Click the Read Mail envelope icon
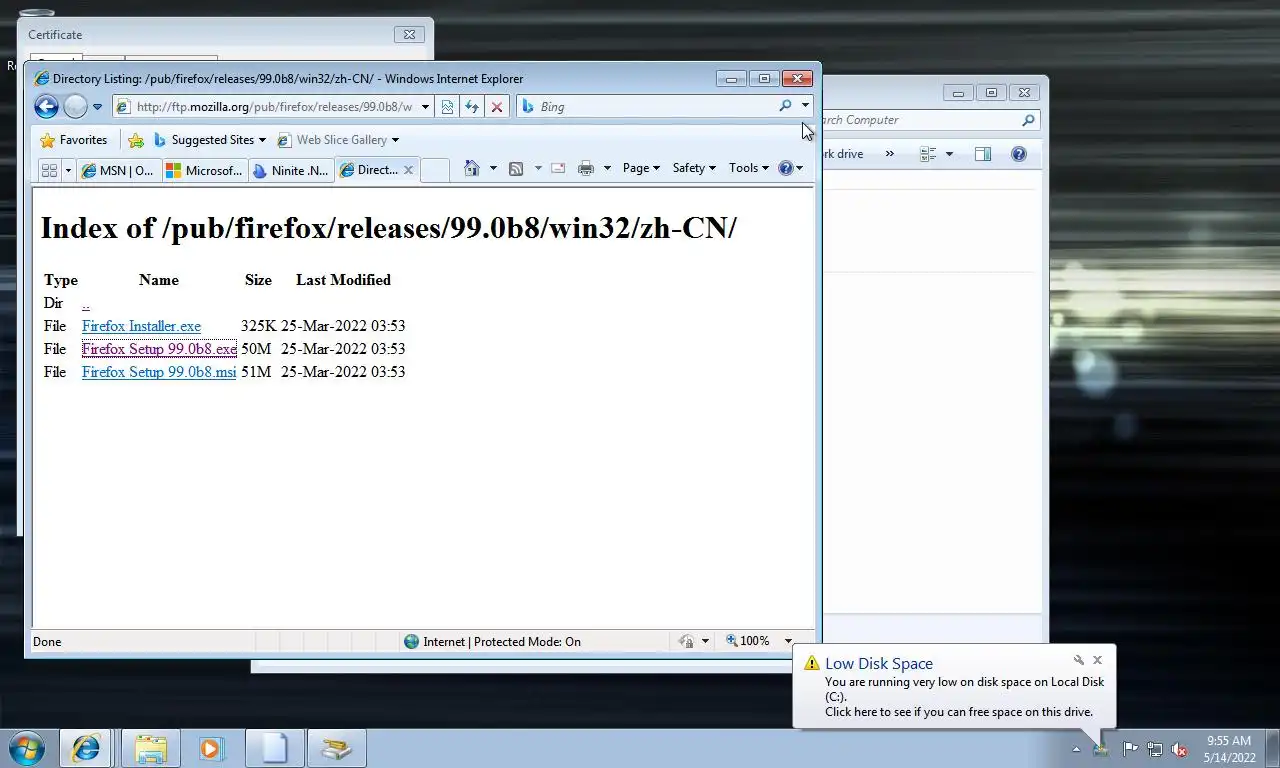Screen dimensions: 1280x768 [558, 168]
